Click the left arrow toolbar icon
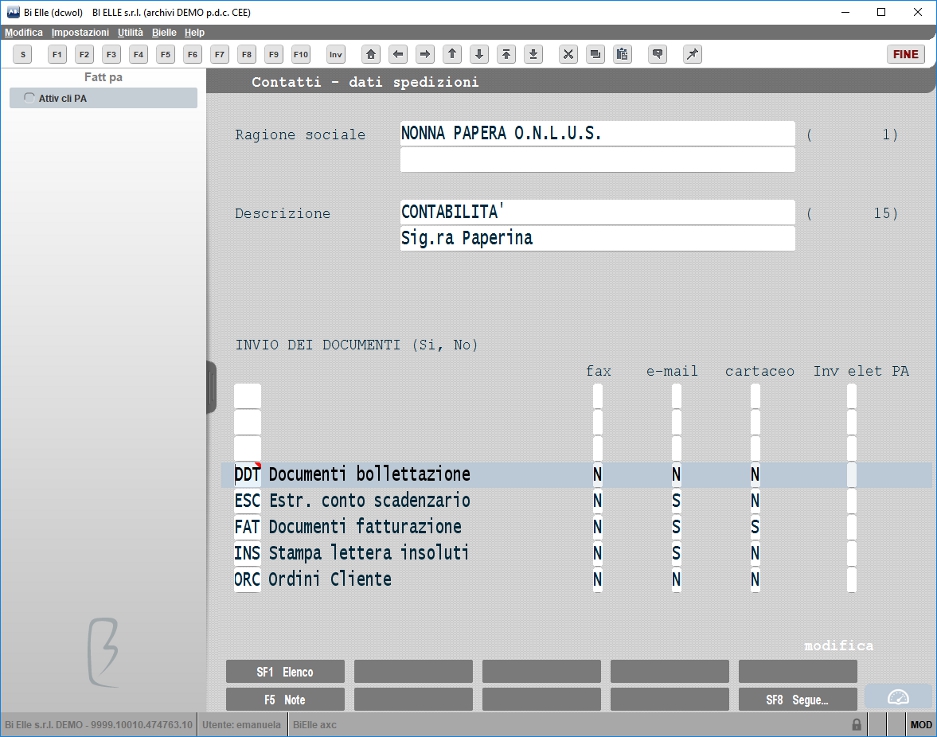Screen dimensions: 937x737 pos(398,54)
